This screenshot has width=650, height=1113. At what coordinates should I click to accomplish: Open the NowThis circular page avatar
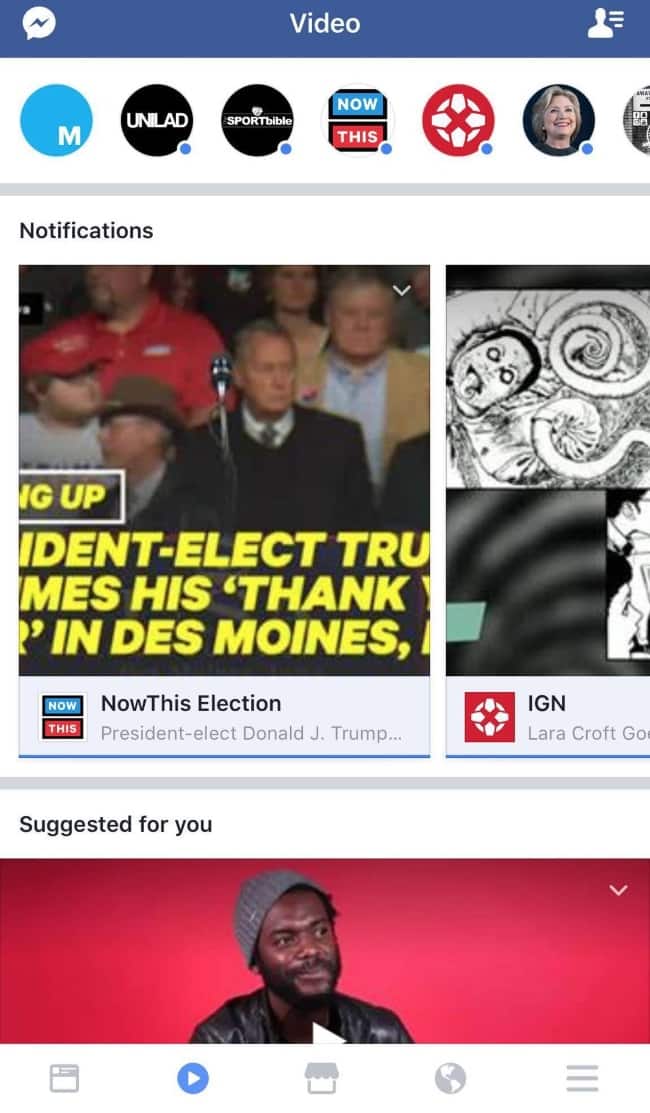point(358,120)
